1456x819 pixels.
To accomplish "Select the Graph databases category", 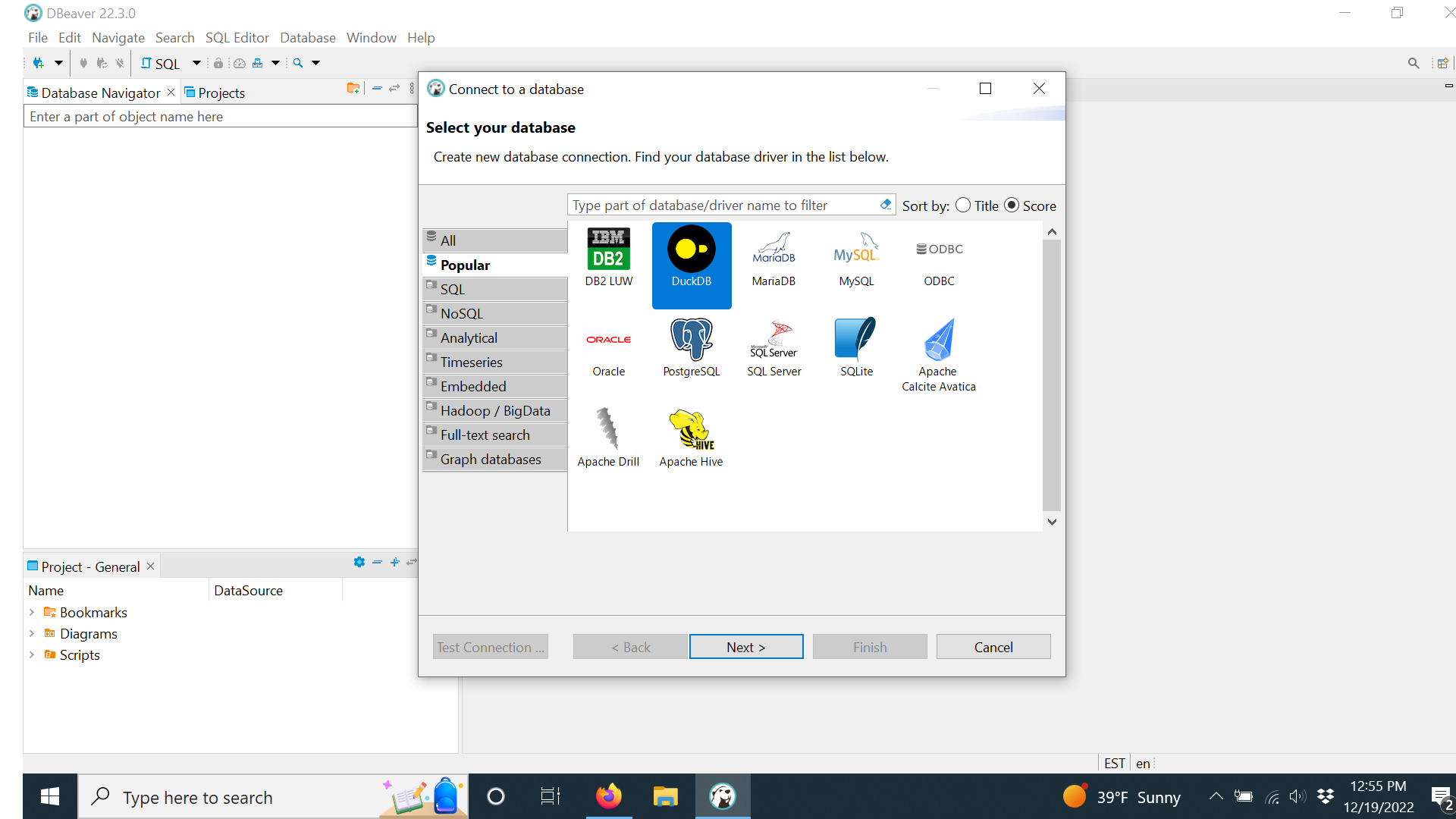I will (494, 459).
